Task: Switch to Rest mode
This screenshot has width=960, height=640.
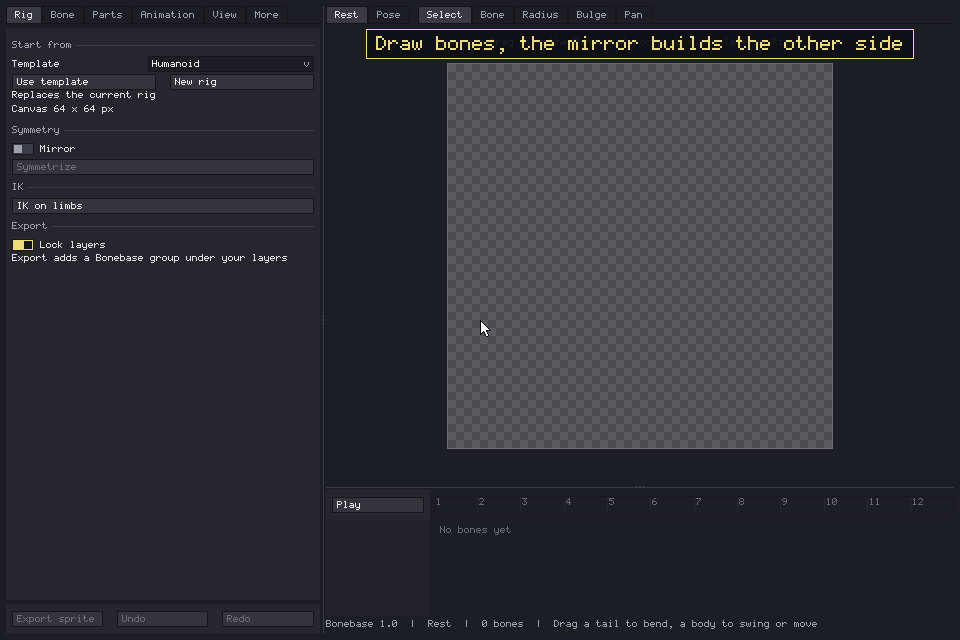Action: pyautogui.click(x=346, y=15)
